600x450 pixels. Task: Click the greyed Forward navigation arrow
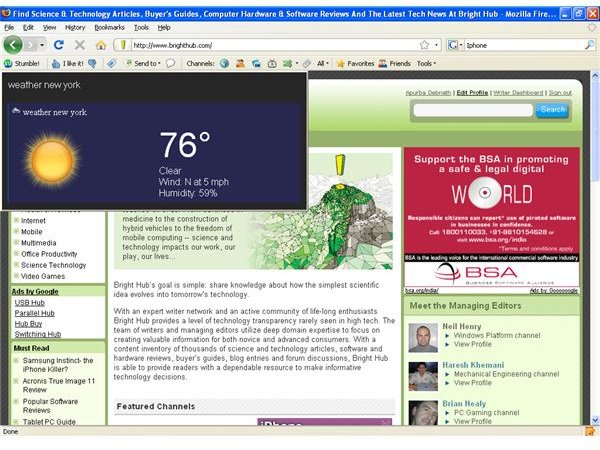pos(31,45)
